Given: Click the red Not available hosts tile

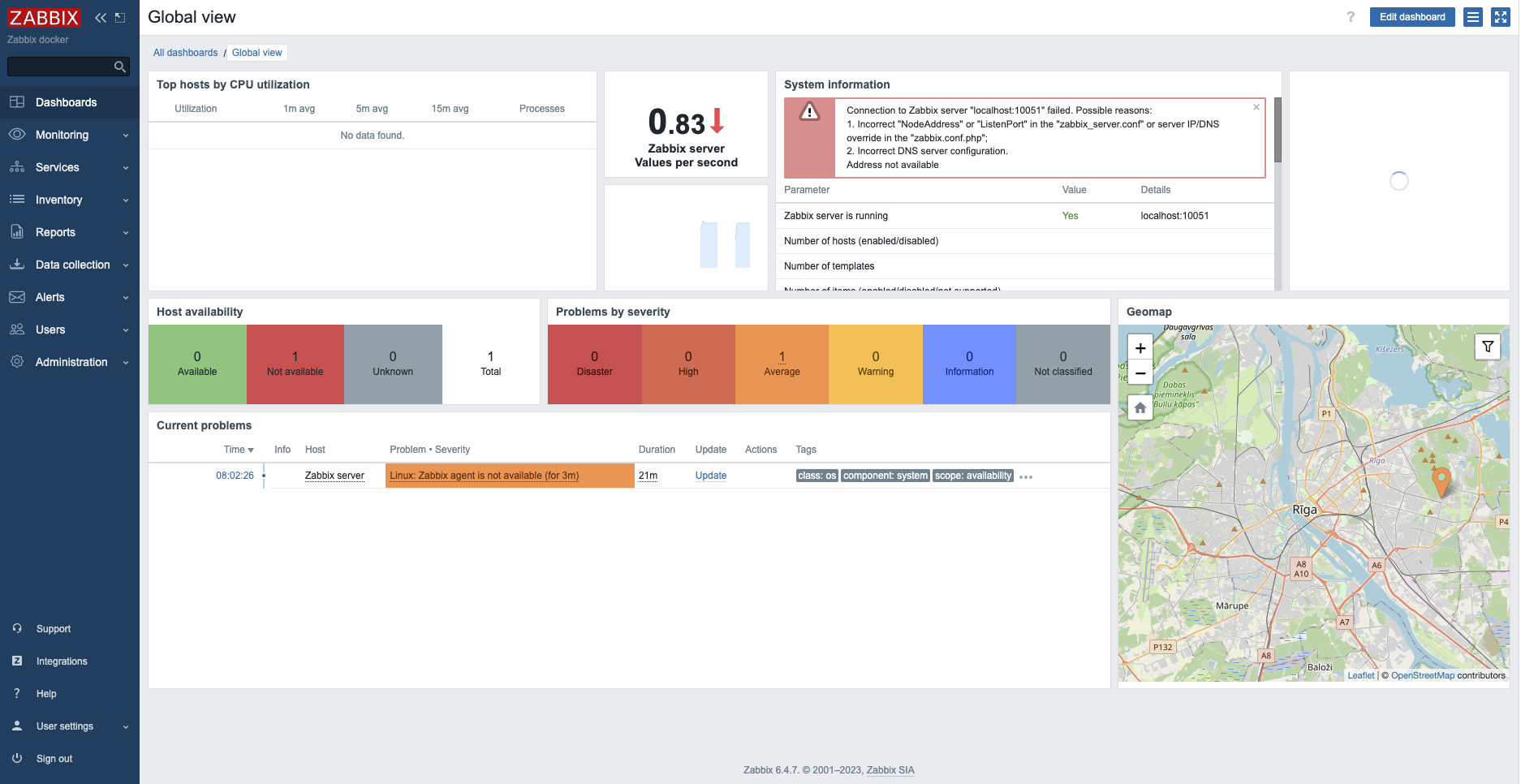Looking at the screenshot, I should click(x=295, y=364).
